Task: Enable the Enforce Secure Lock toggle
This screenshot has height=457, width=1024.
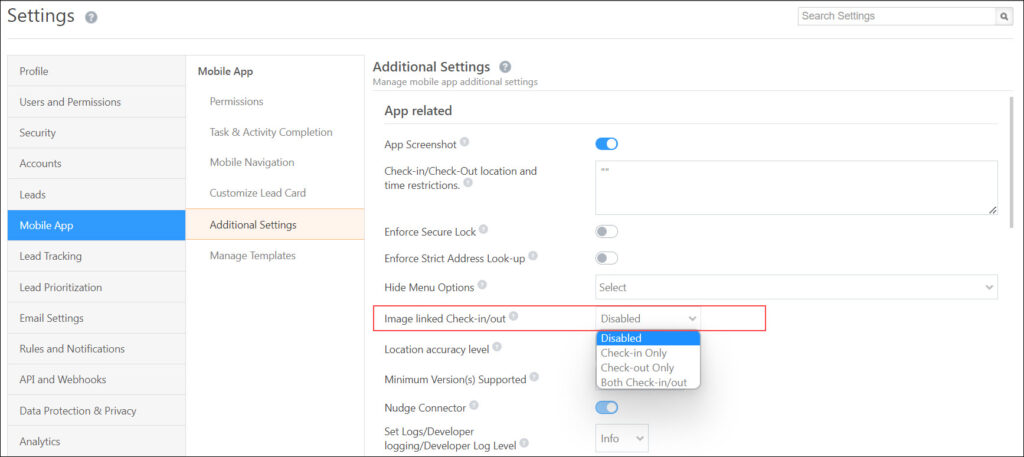Action: click(607, 232)
